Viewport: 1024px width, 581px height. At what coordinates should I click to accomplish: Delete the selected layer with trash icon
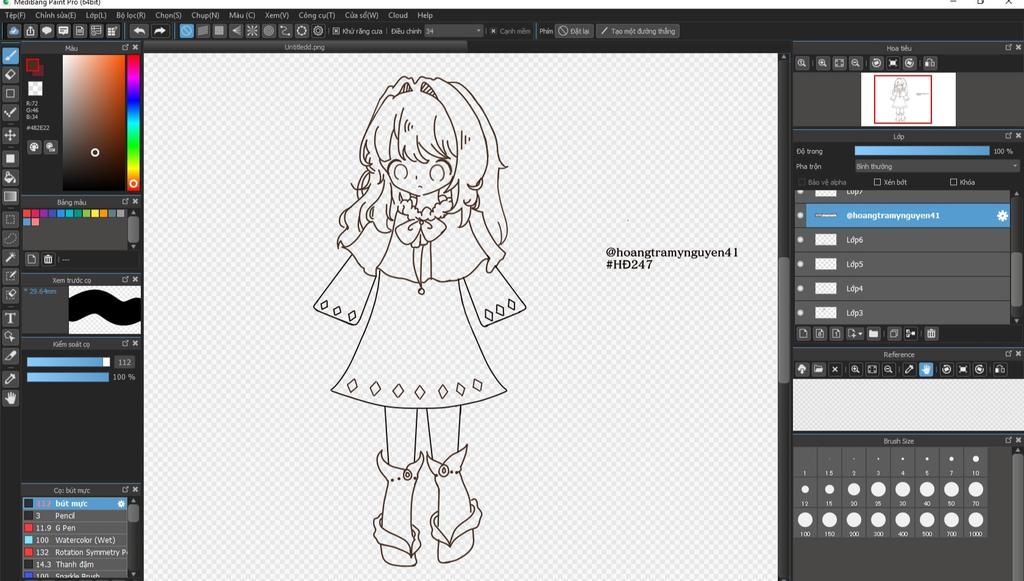click(931, 334)
